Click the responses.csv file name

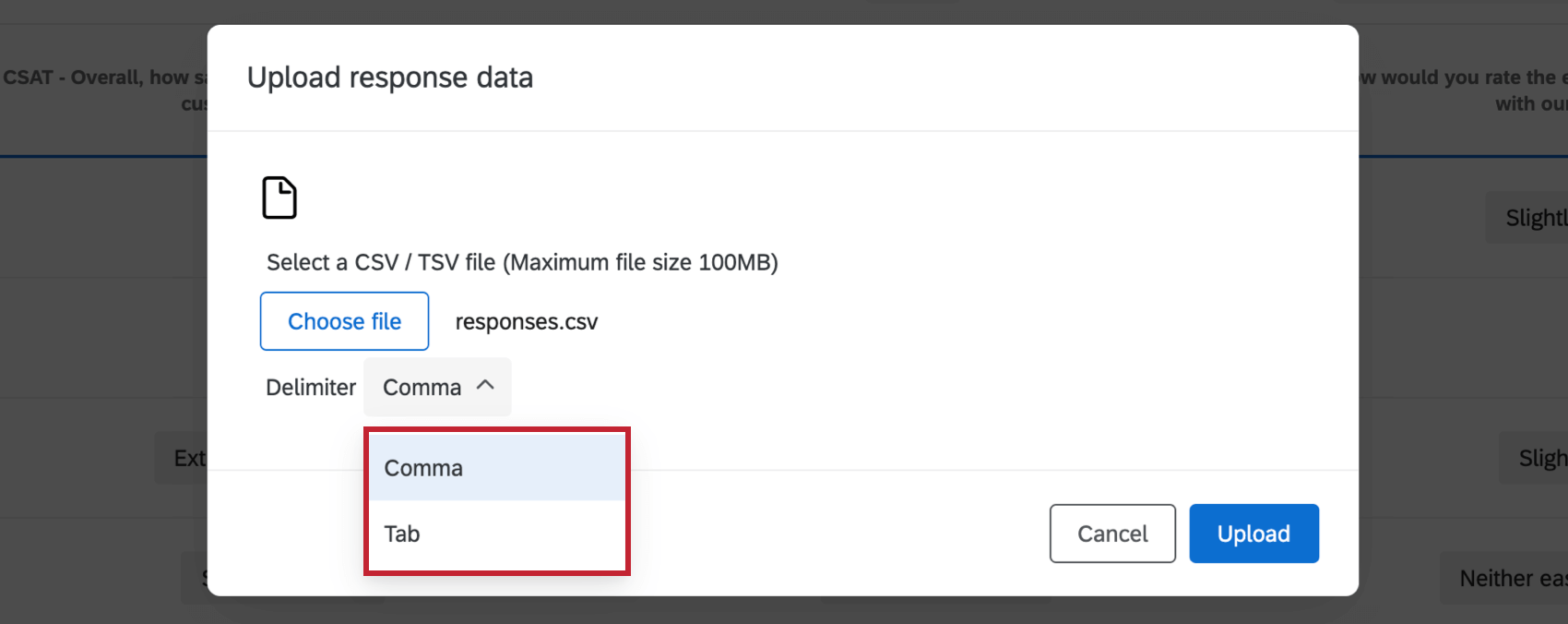click(526, 321)
